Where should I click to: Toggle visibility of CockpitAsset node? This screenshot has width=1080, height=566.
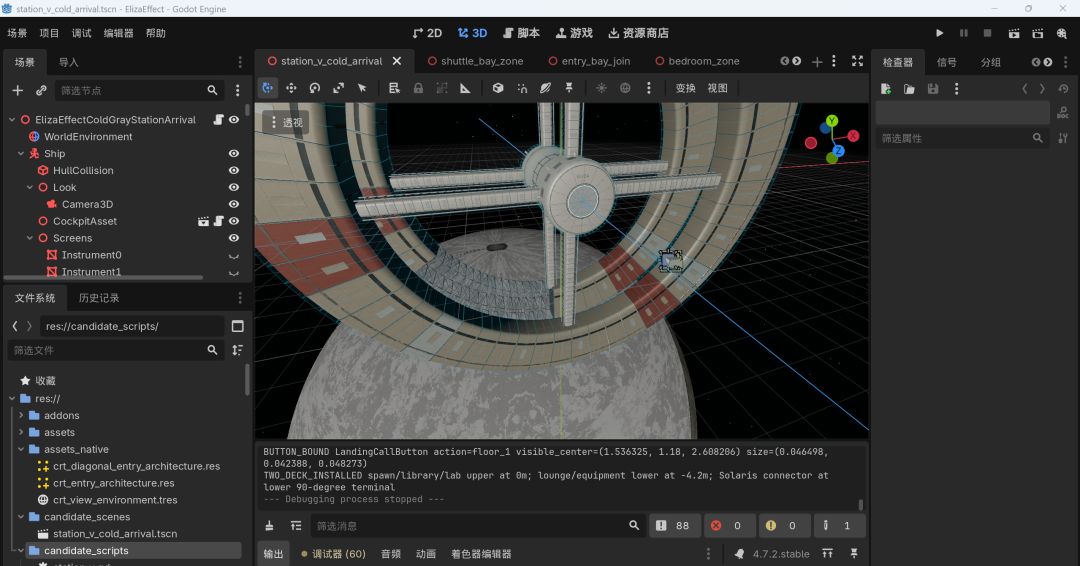pos(234,221)
